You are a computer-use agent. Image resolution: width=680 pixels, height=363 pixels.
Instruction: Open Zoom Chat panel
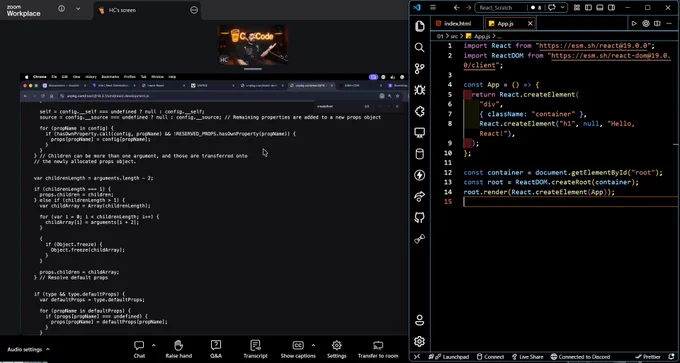point(139,349)
